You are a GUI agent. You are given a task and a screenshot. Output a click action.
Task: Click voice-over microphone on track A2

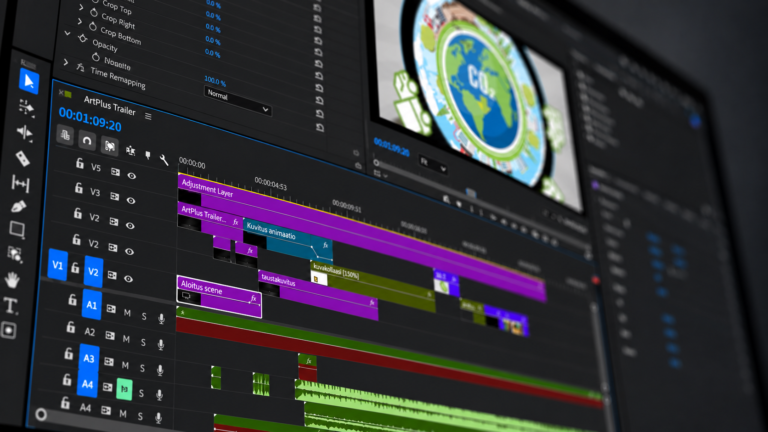point(161,344)
